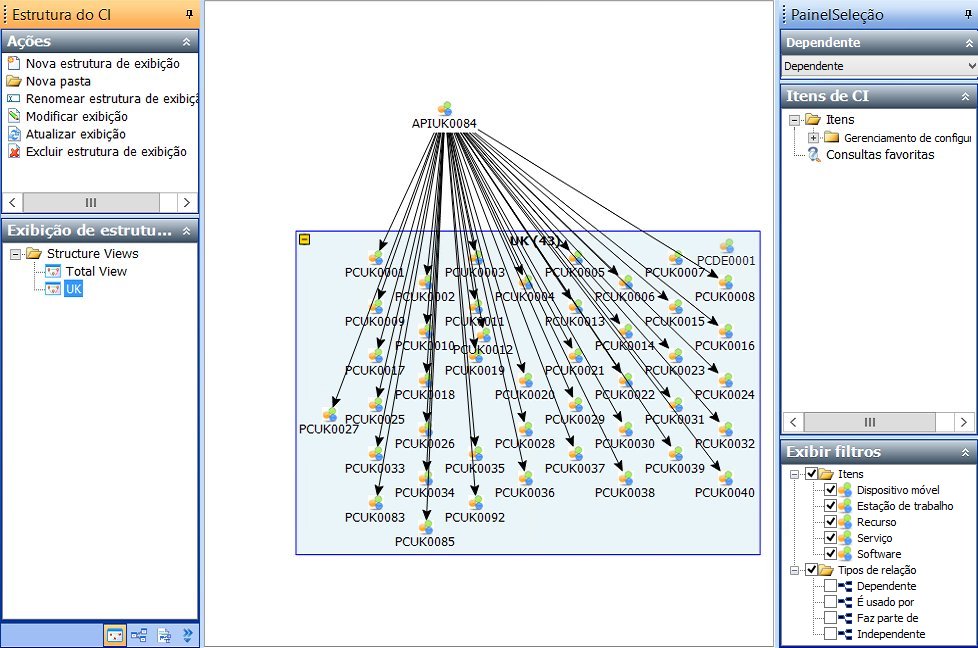978x648 pixels.
Task: Select the PCUK0032 node icon
Action: (x=725, y=429)
